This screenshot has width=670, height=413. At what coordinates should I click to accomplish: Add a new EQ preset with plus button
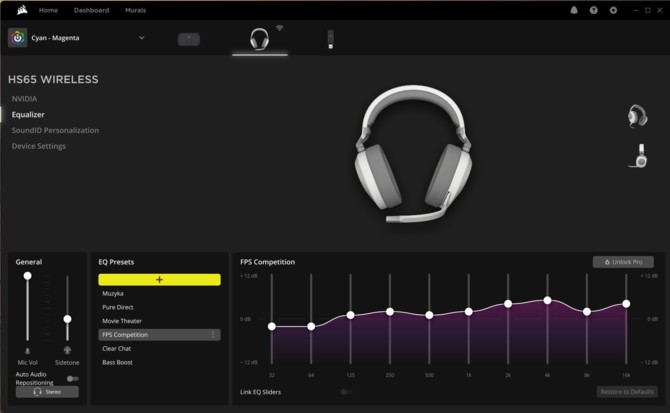159,280
